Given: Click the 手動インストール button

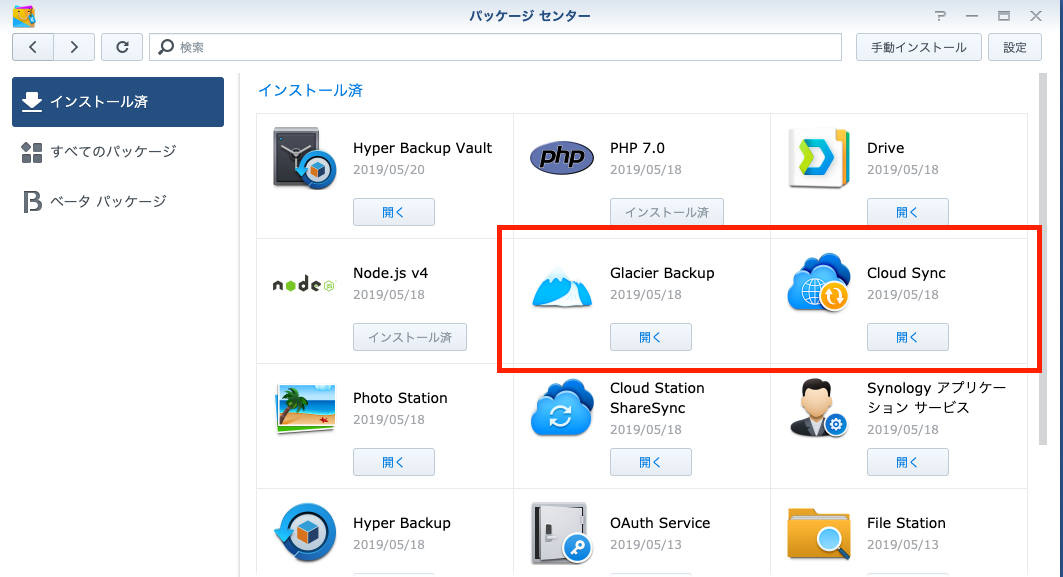Looking at the screenshot, I should [919, 47].
